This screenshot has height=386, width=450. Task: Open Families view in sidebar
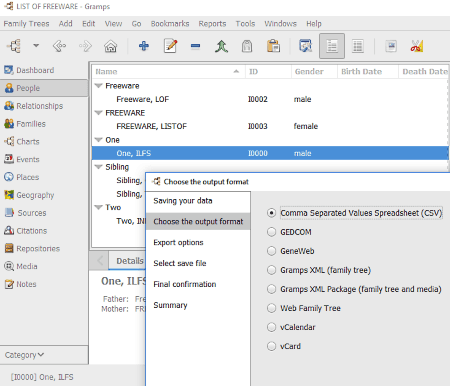(44, 124)
